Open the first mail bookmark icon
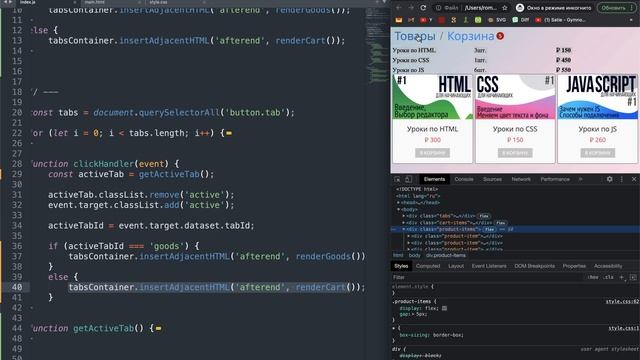Image resolution: width=640 pixels, height=360 pixels. click(399, 20)
